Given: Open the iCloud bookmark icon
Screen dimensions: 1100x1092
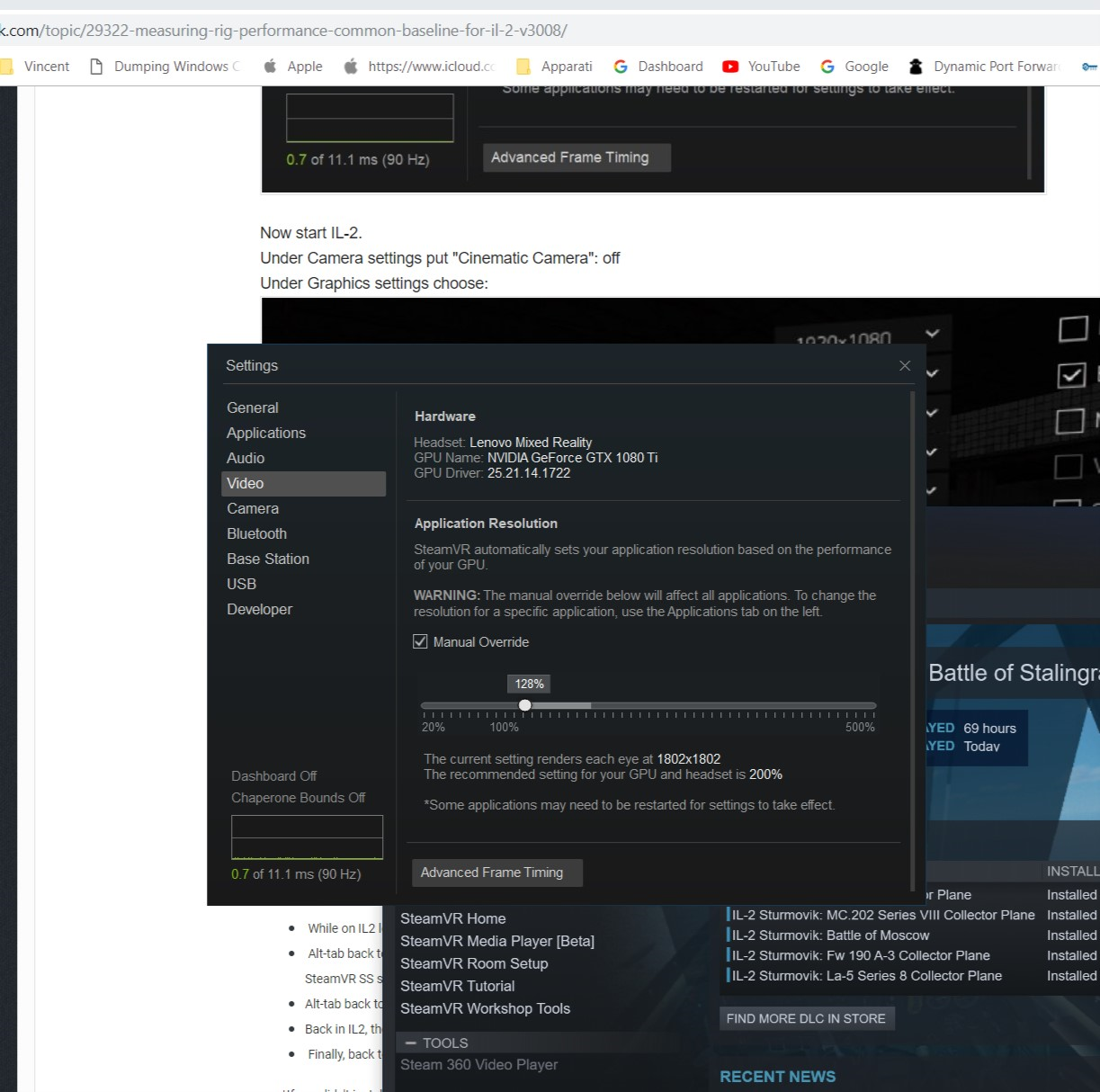Looking at the screenshot, I should coord(352,67).
